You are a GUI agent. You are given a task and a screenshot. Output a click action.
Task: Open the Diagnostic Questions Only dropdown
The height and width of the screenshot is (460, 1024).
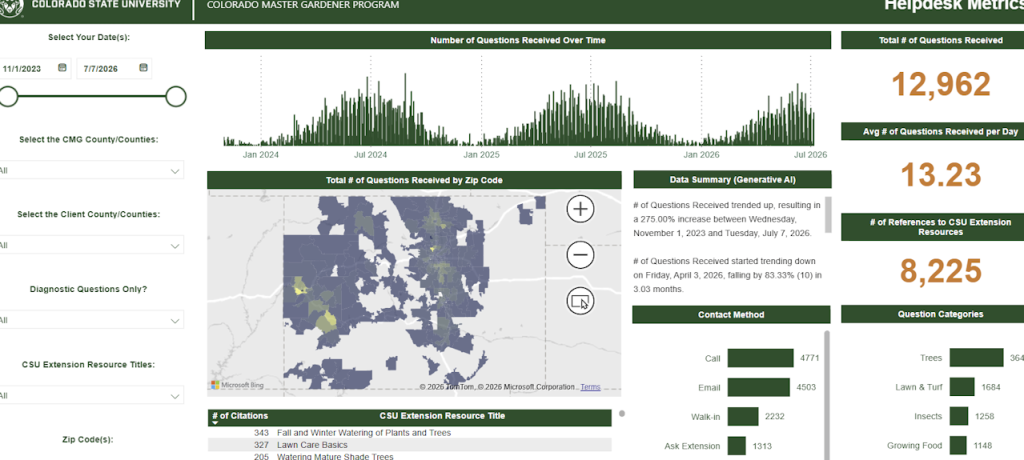(91, 320)
